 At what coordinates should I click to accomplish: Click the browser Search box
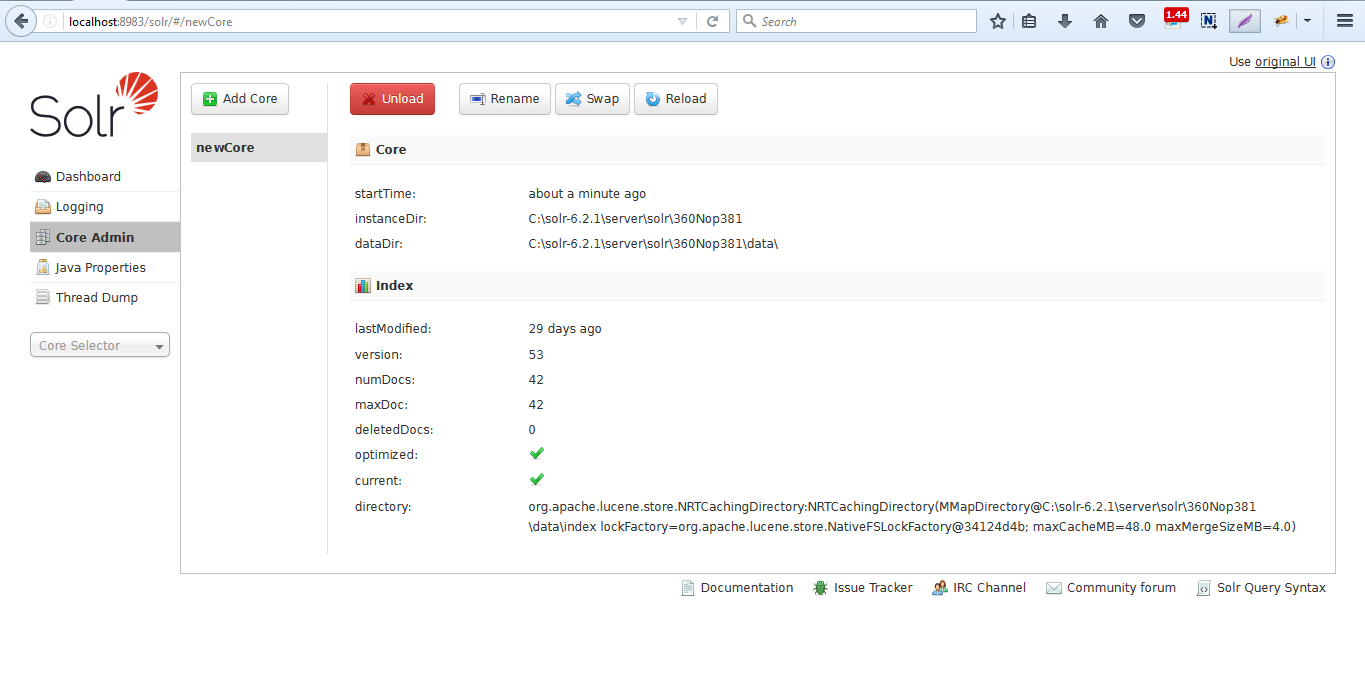point(856,21)
